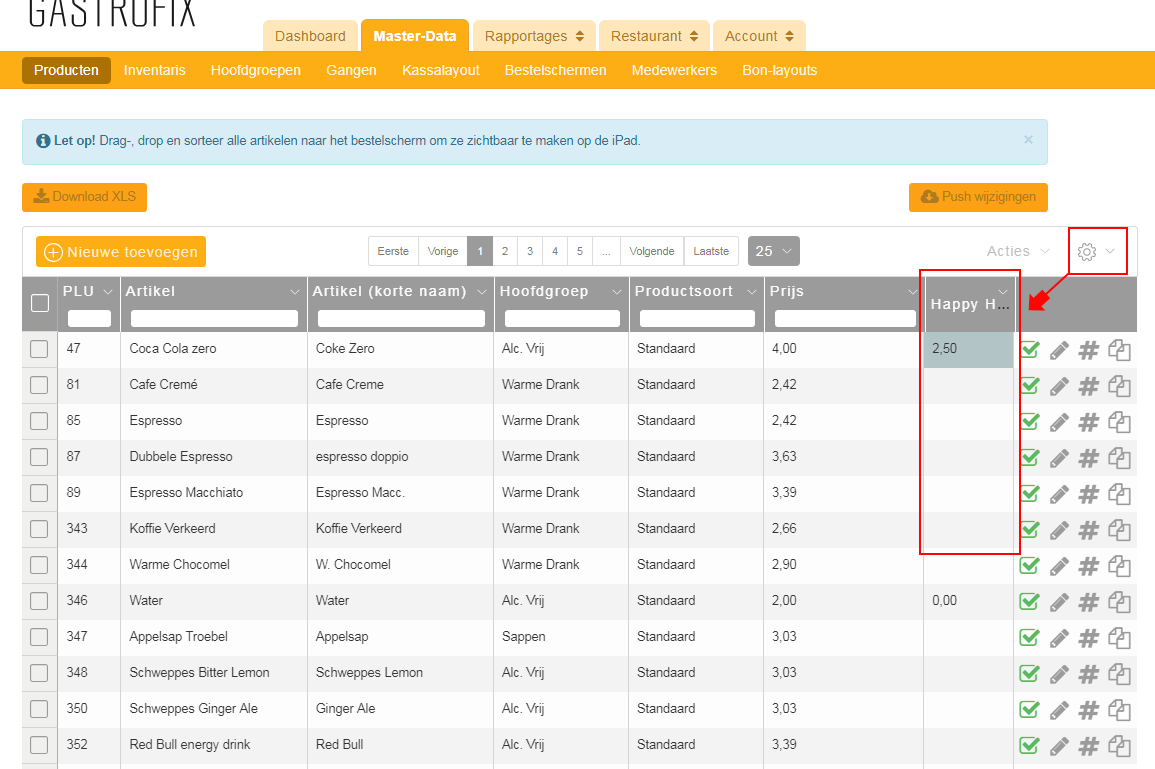1155x769 pixels.
Task: Open Medewerkers in the submenu
Action: tap(674, 70)
